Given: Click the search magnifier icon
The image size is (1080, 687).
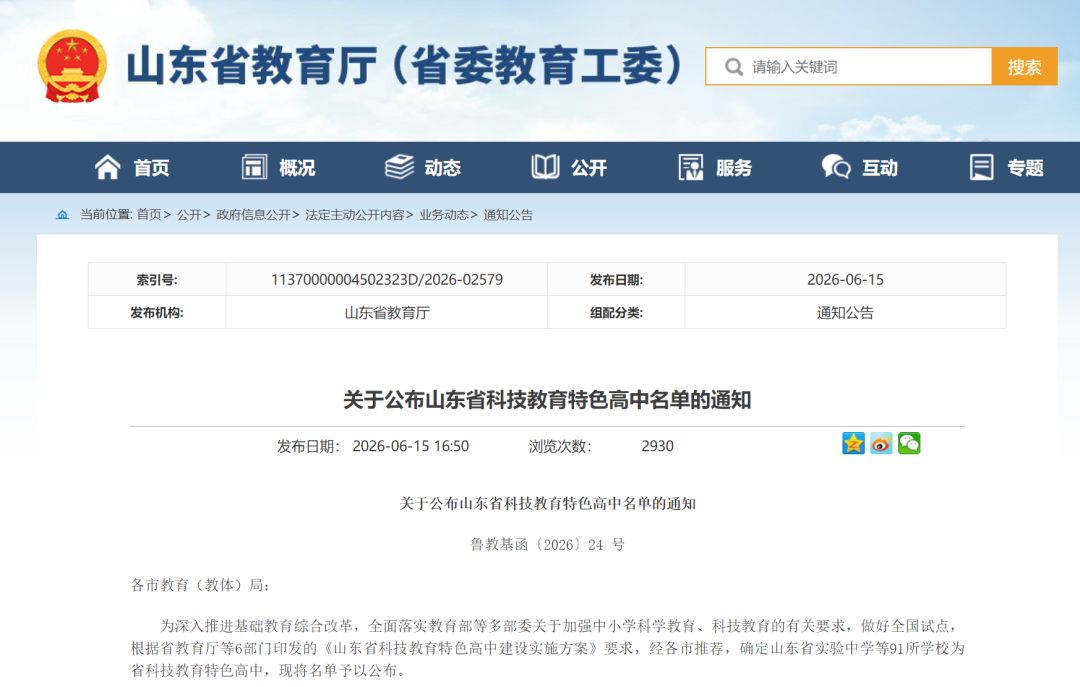Looking at the screenshot, I should [734, 67].
